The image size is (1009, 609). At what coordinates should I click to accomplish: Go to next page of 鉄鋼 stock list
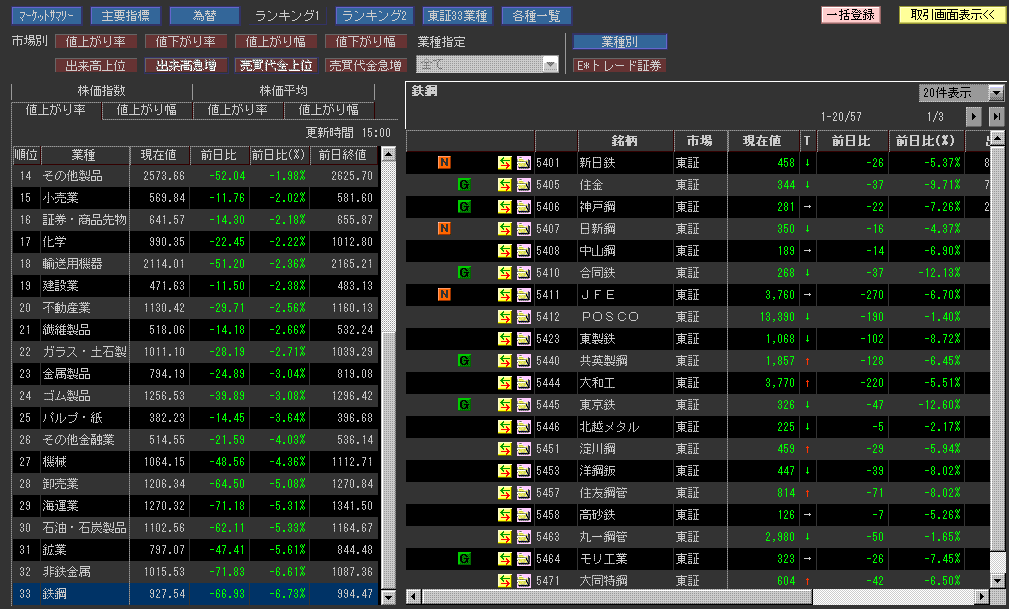pyautogui.click(x=973, y=116)
